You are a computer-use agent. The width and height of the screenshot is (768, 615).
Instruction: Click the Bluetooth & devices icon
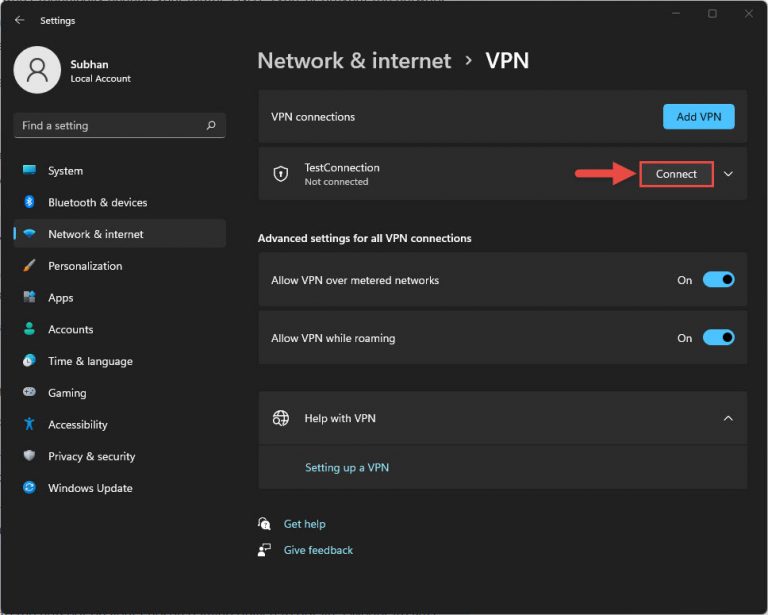click(29, 202)
